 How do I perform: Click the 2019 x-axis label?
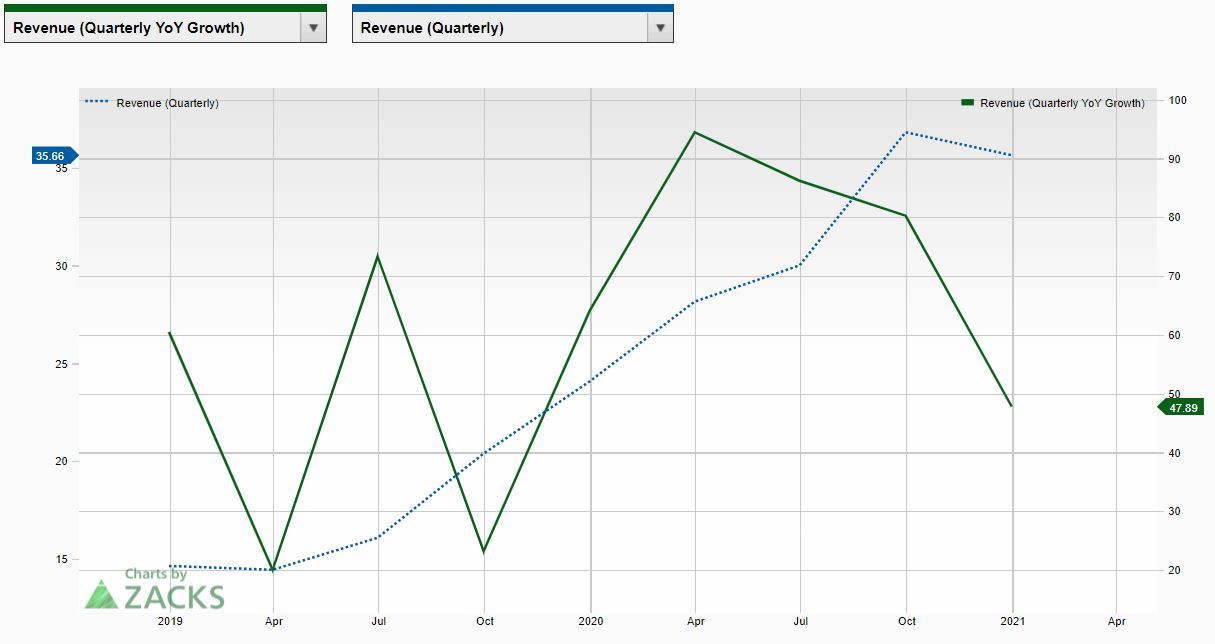tap(170, 621)
